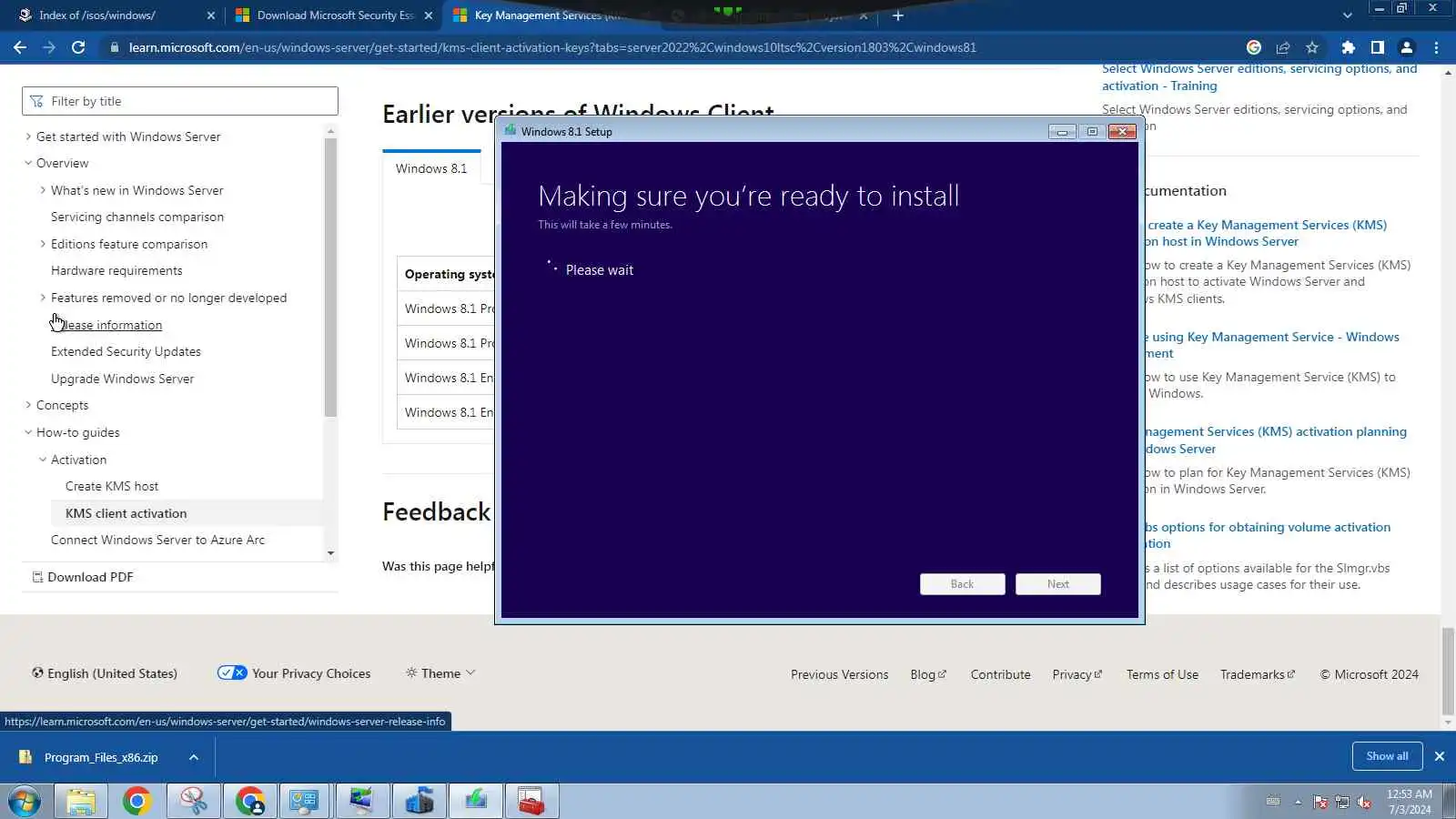
Task: Open the Control Panel taskbar icon
Action: [x=304, y=802]
